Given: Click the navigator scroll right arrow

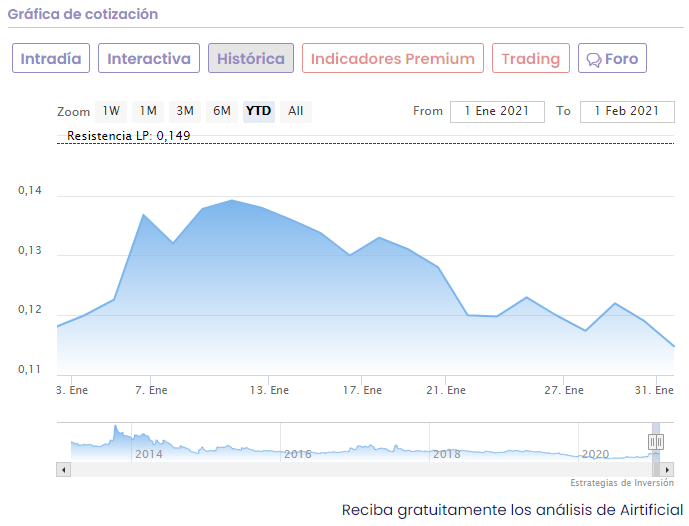Looking at the screenshot, I should (x=667, y=470).
